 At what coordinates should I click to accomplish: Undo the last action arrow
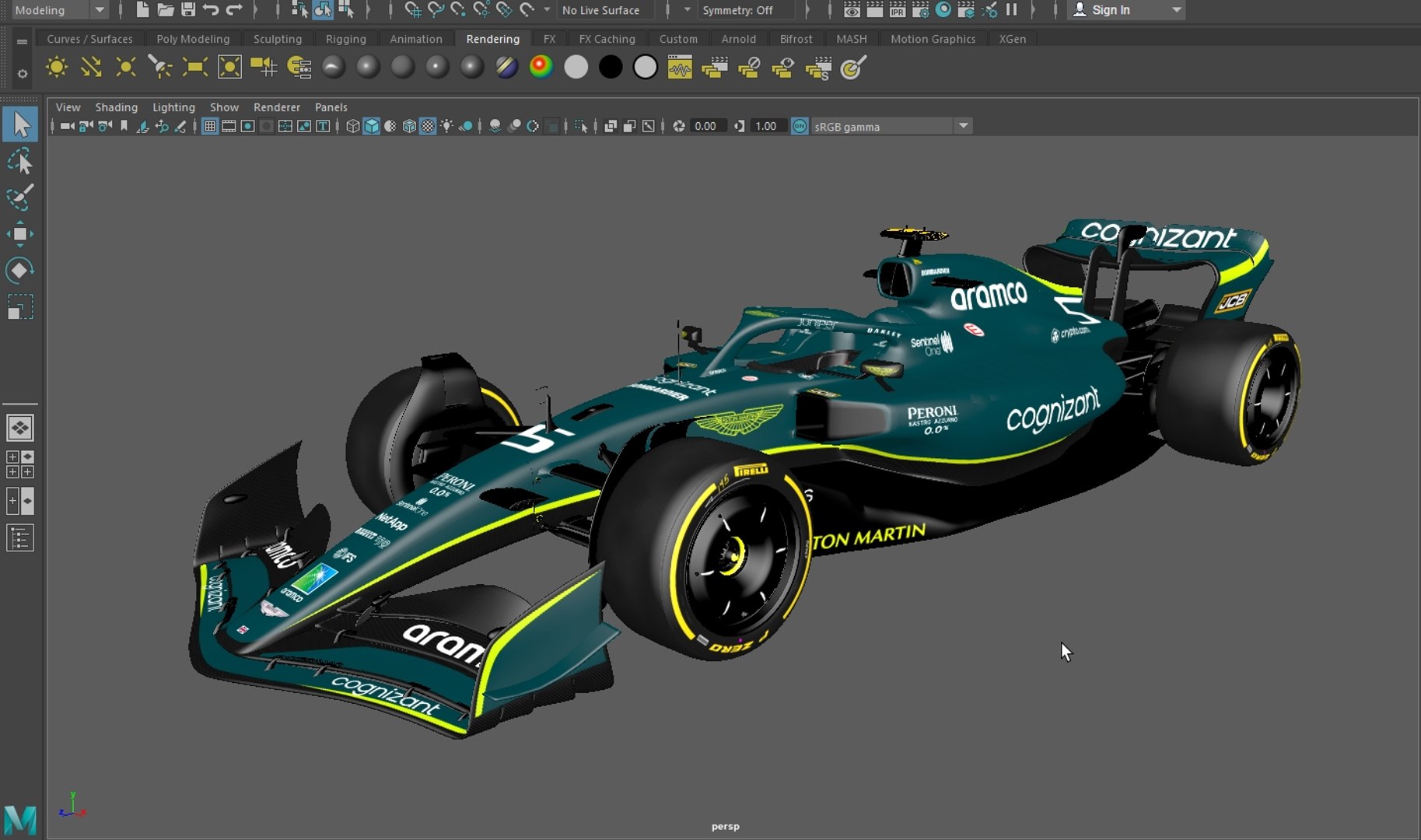point(211,10)
